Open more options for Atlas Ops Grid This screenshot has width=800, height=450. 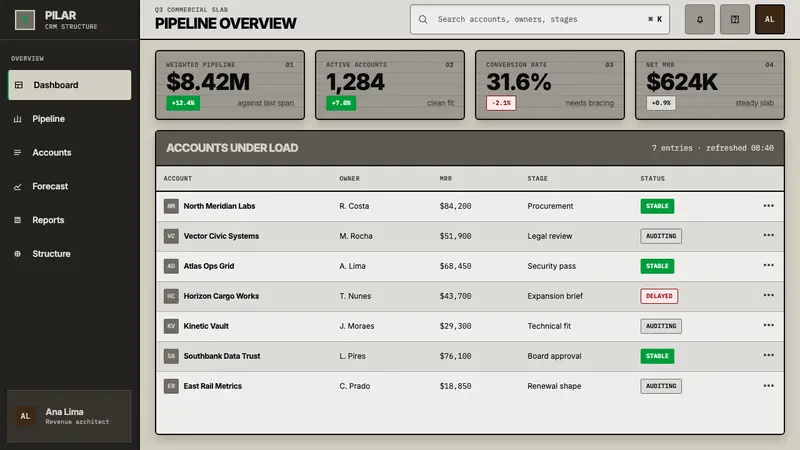tap(768, 265)
